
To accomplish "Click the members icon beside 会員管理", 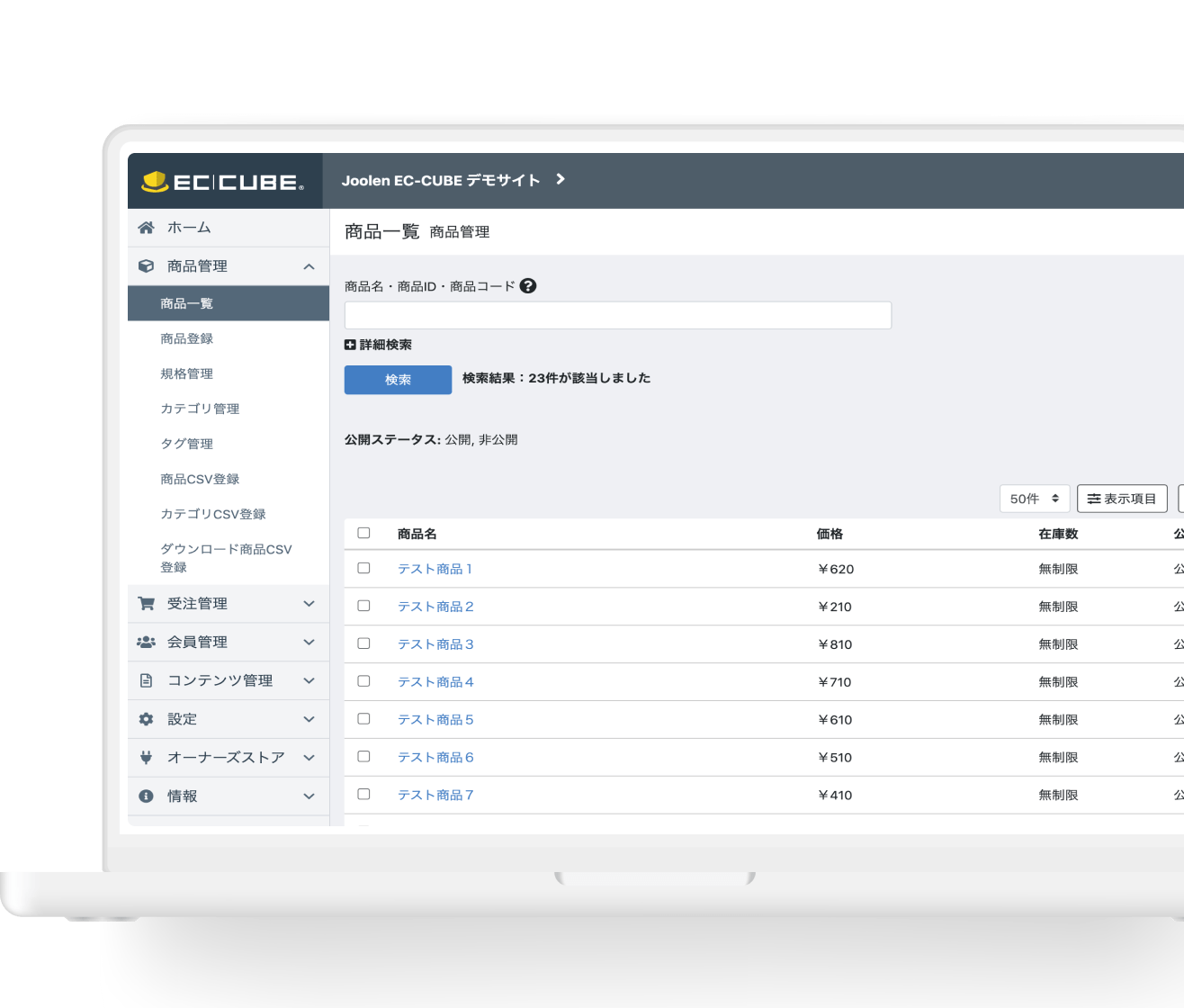I will (x=146, y=643).
